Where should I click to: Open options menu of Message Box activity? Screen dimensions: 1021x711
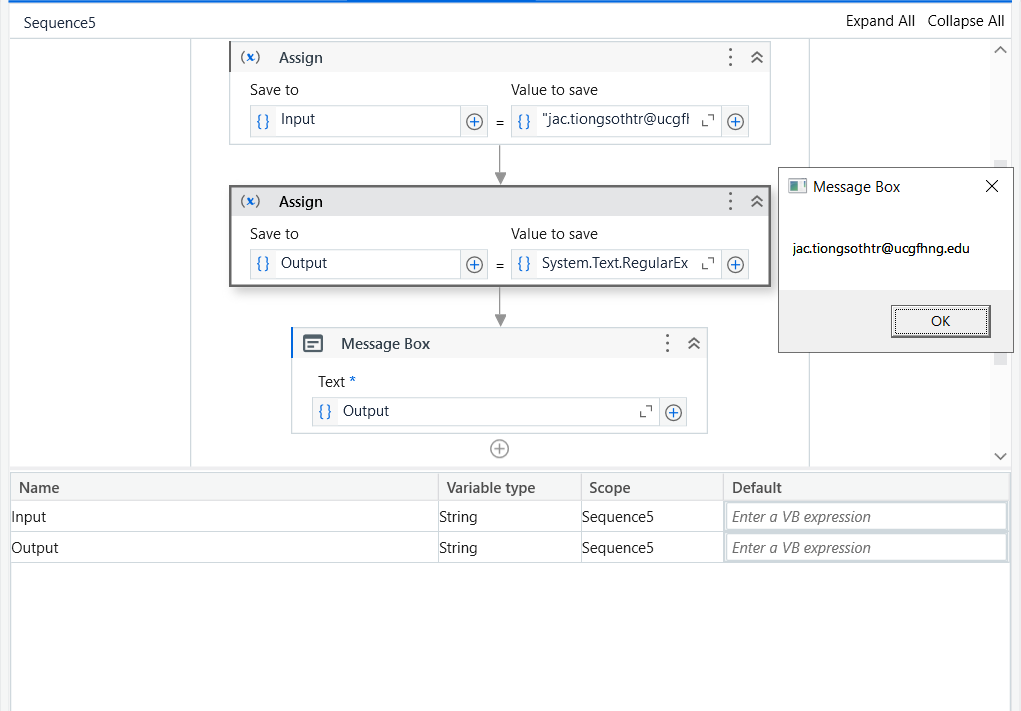[667, 343]
